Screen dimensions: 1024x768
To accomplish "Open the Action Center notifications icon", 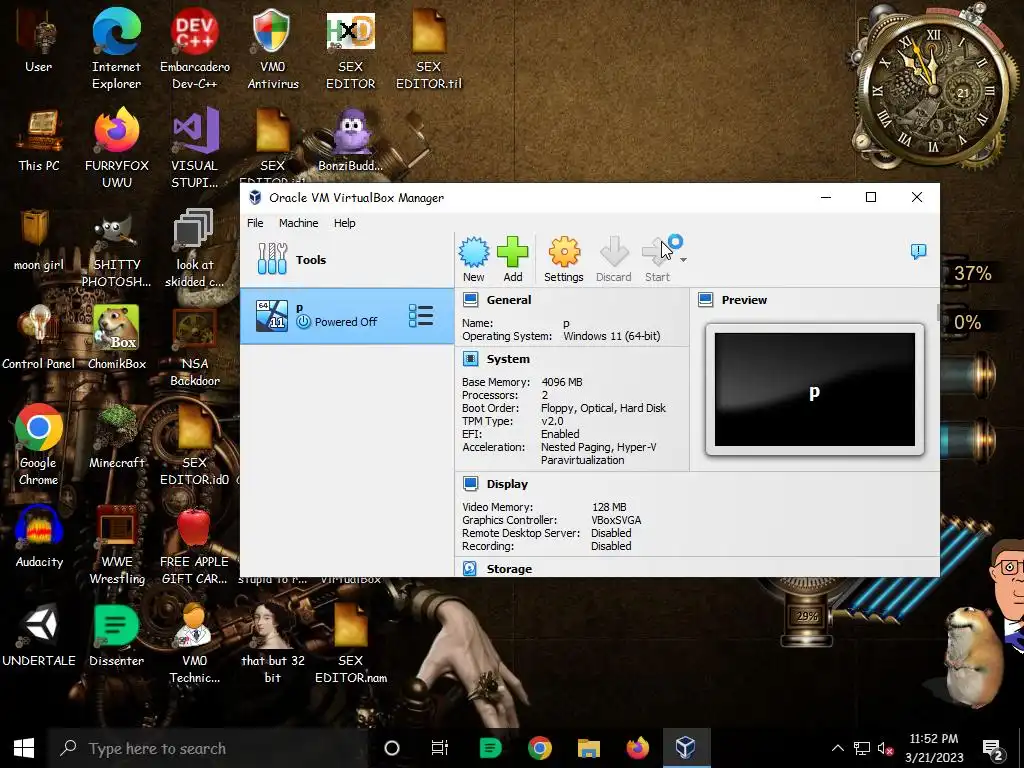I will 993,748.
